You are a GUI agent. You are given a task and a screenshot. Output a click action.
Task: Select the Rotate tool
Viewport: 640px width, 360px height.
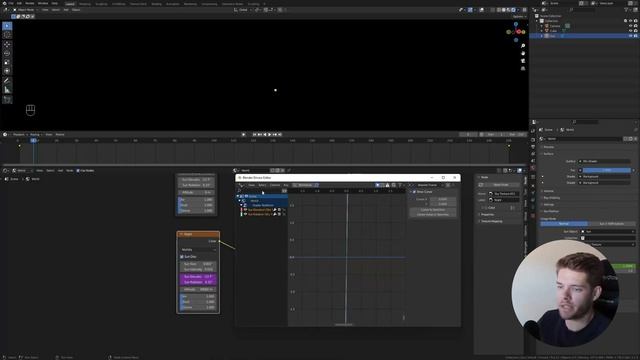tap(7, 53)
